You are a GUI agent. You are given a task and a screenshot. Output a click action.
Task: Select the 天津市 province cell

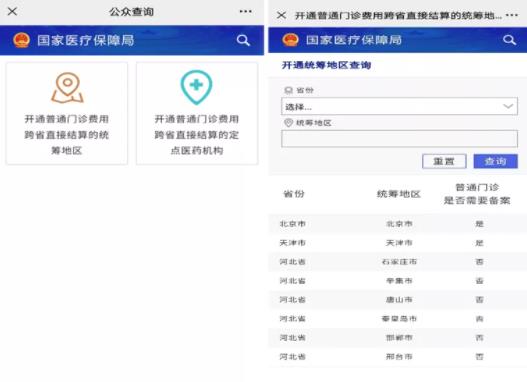click(x=293, y=243)
